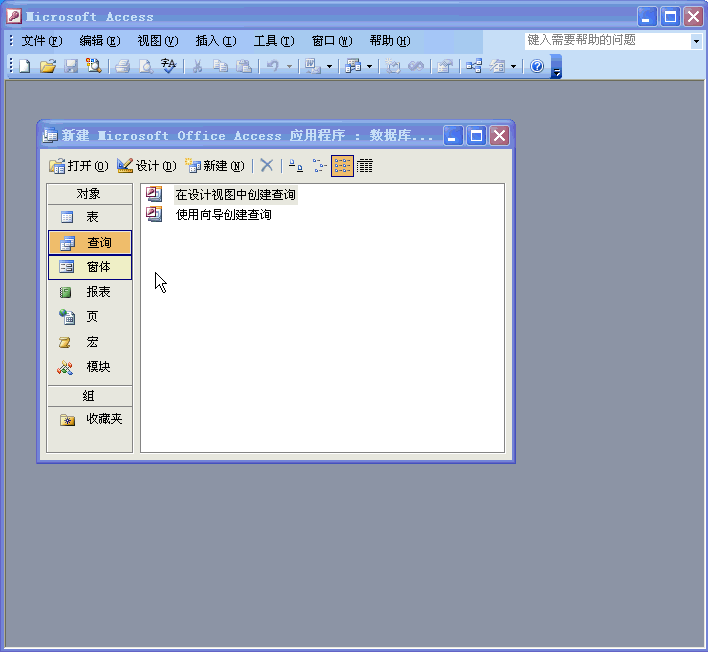Image resolution: width=708 pixels, height=652 pixels.
Task: Maximize the database window
Action: (476, 135)
